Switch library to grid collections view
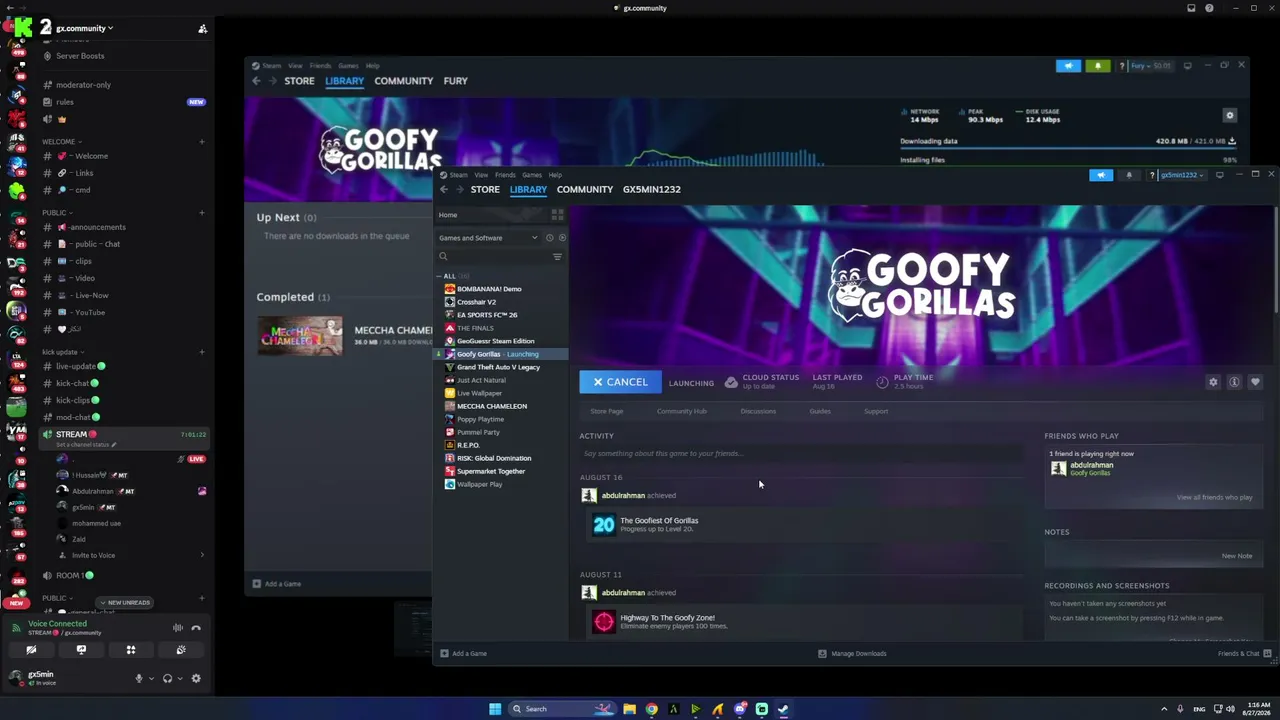Image resolution: width=1280 pixels, height=720 pixels. coord(557,214)
